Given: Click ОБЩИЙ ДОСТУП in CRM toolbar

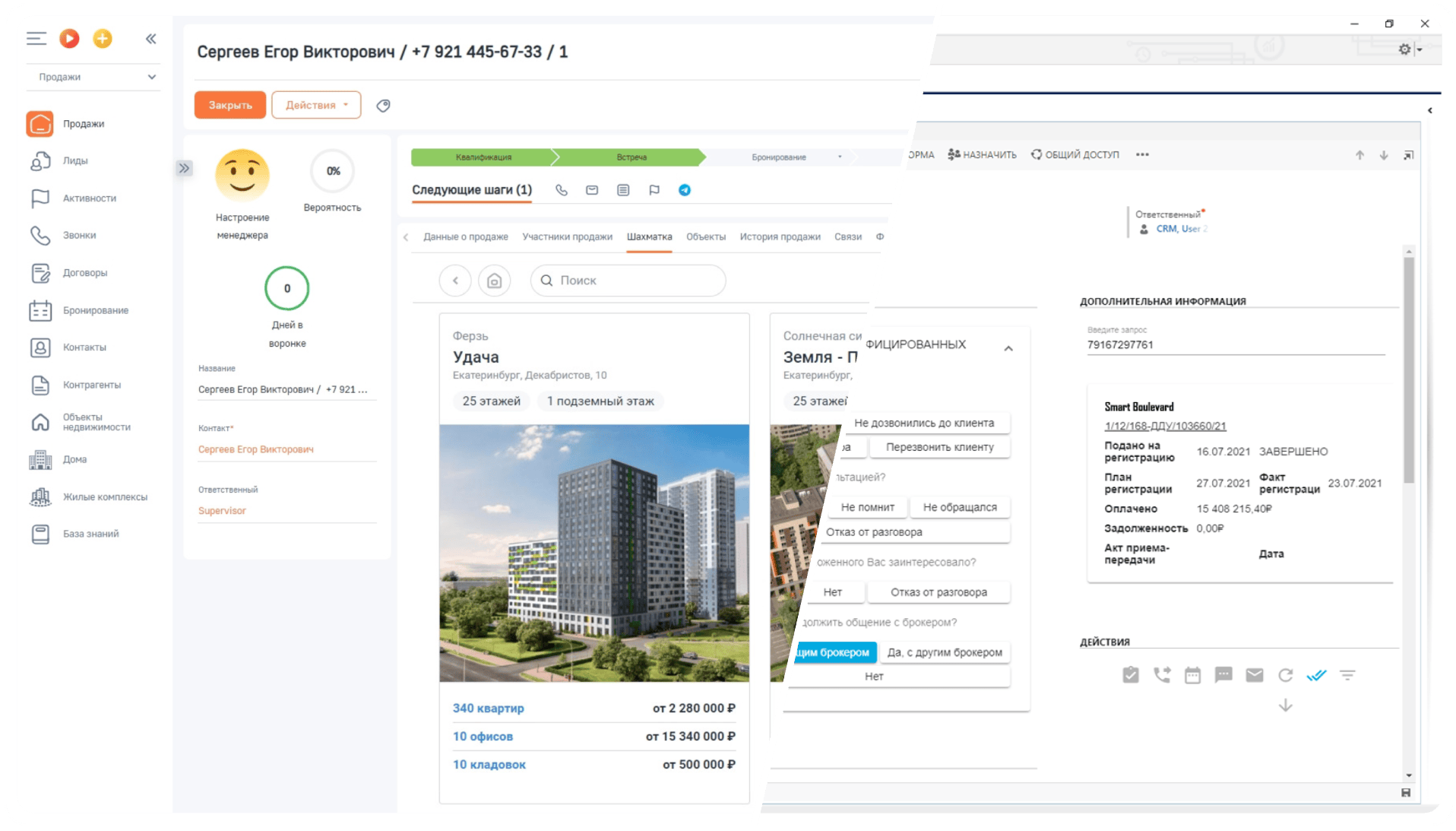Looking at the screenshot, I should pos(1075,155).
